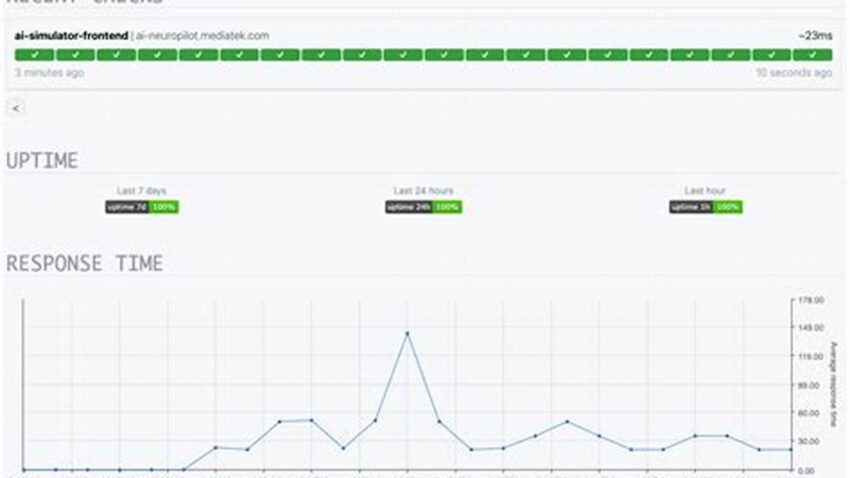
Task: Click the "10 seconds ago" timestamp
Action: (794, 73)
